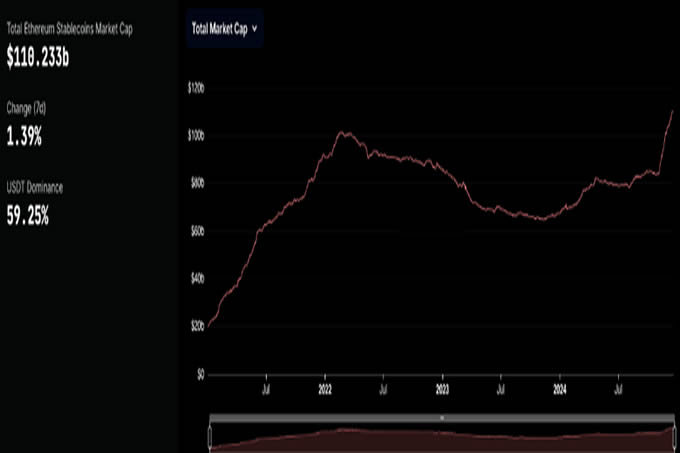The width and height of the screenshot is (680, 453).
Task: Click the mini overview chart below the x-axis
Action: click(x=442, y=438)
